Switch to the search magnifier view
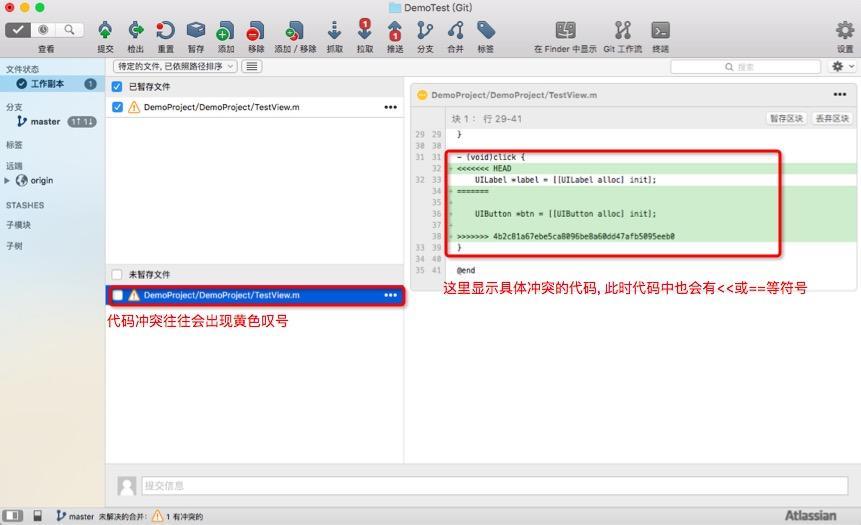 (69, 30)
